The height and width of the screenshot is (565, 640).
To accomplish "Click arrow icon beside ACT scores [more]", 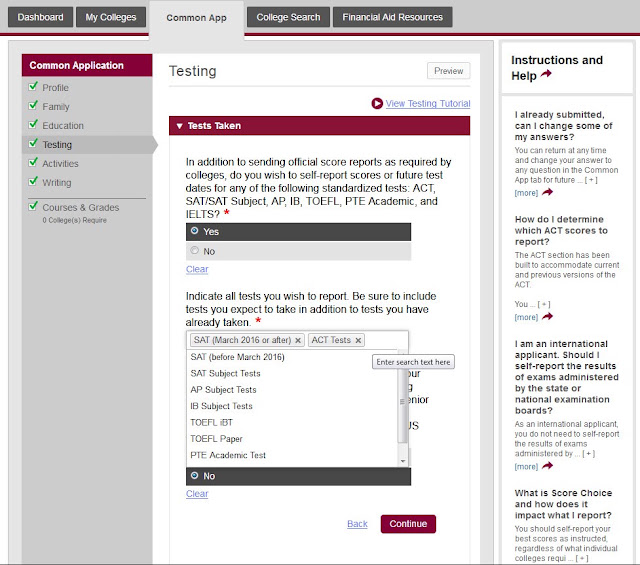I will [x=547, y=316].
